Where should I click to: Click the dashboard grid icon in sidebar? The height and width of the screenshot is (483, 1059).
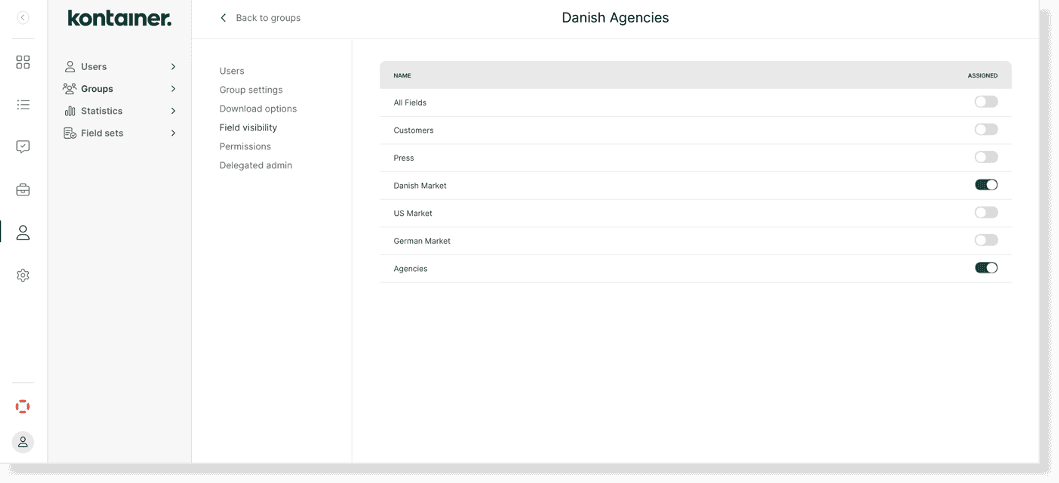(23, 62)
